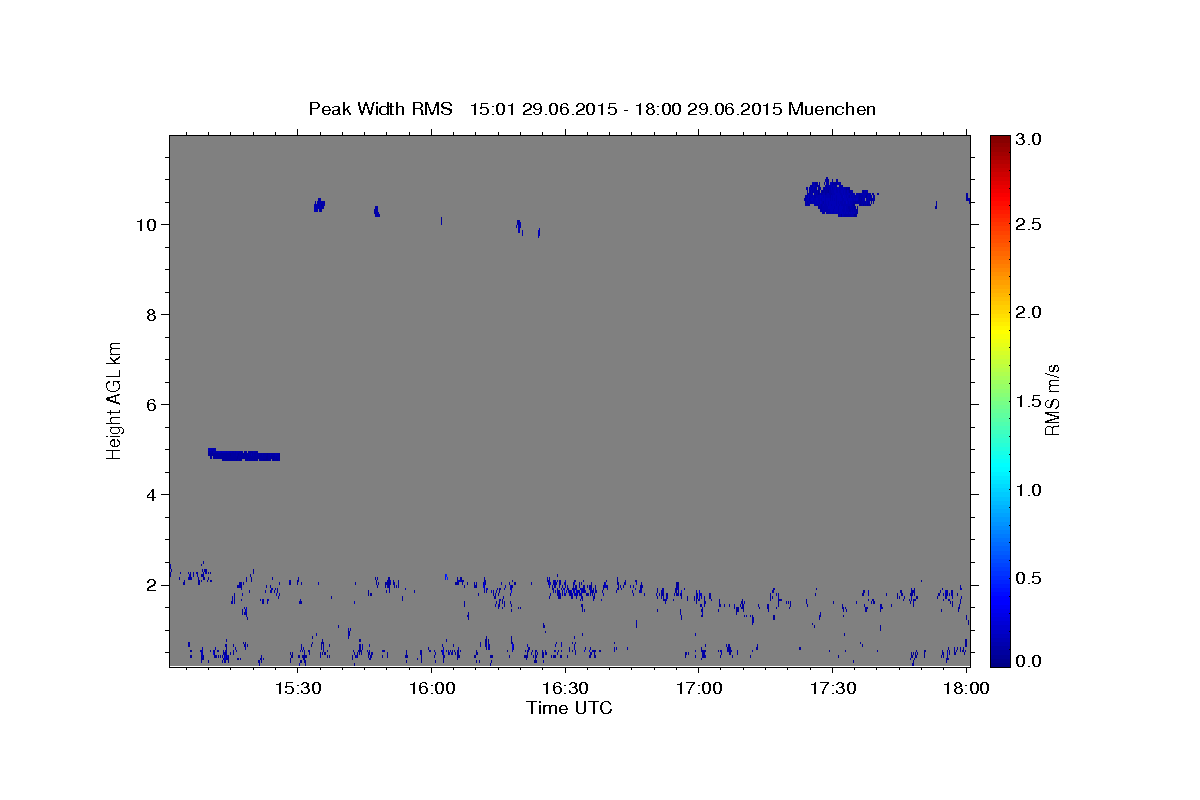Click the 'Muenchen' station name in title
The width and height of the screenshot is (1200, 800).
832,108
